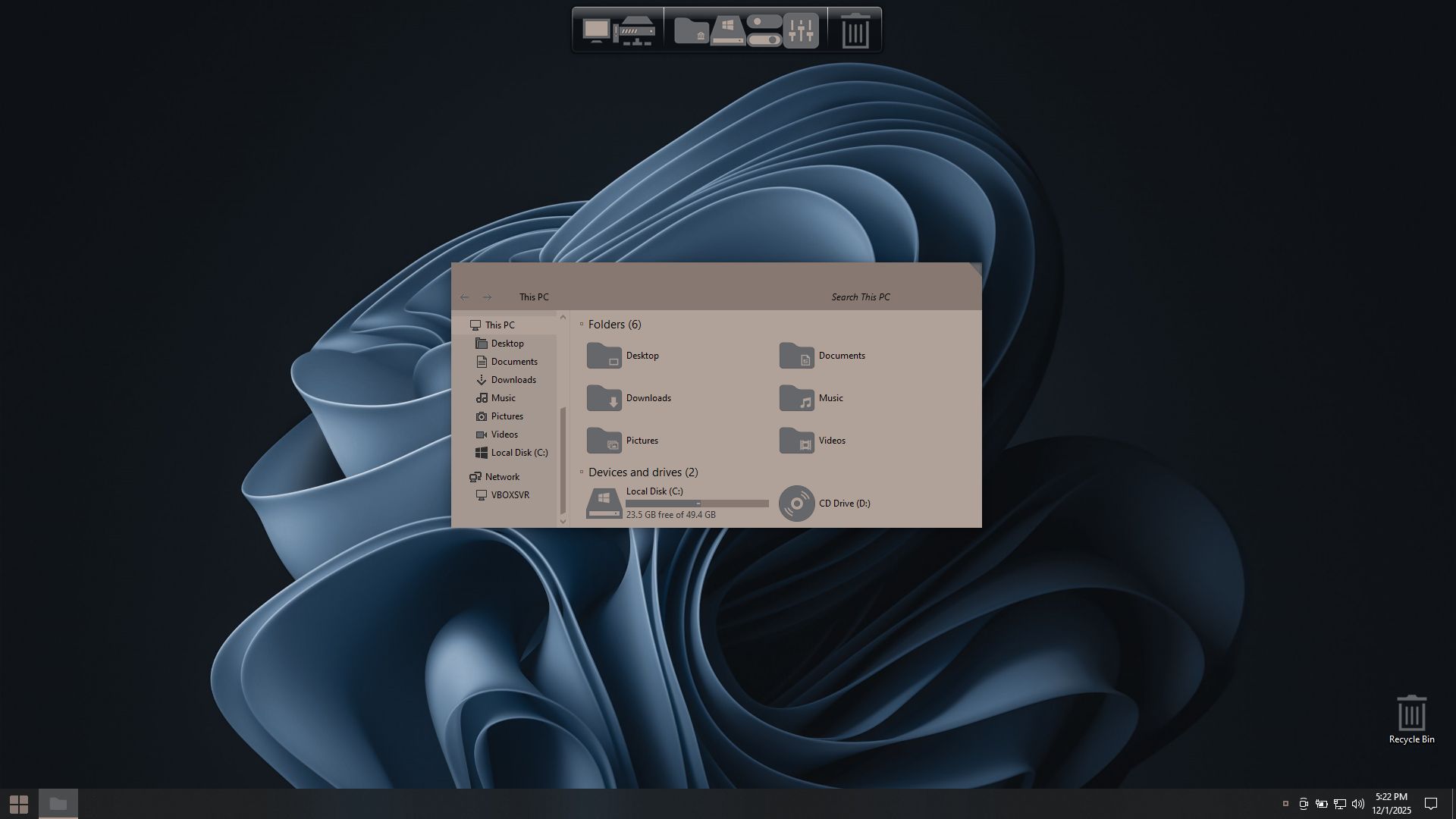Image resolution: width=1456 pixels, height=819 pixels.
Task: Open the CD Drive (D:) disc icon
Action: [x=796, y=504]
